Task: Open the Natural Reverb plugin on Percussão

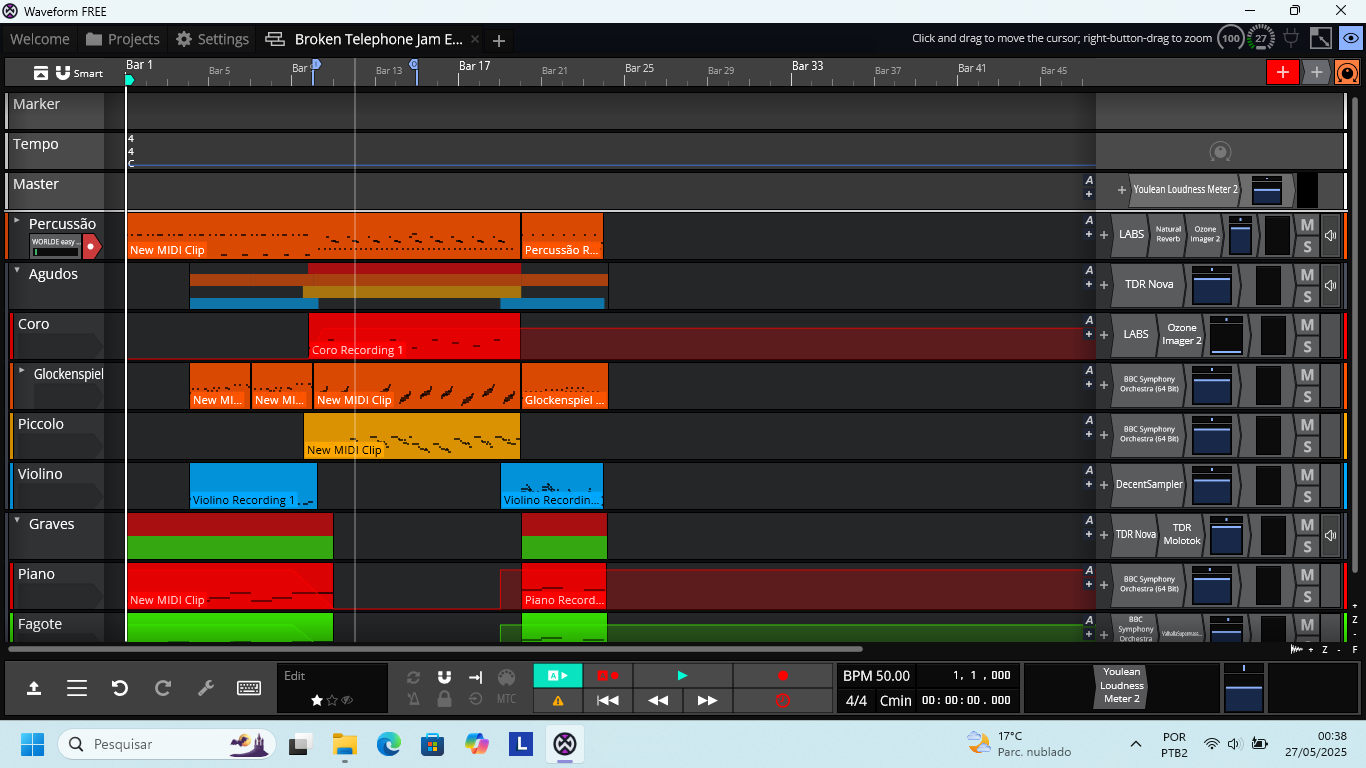Action: (x=1168, y=234)
